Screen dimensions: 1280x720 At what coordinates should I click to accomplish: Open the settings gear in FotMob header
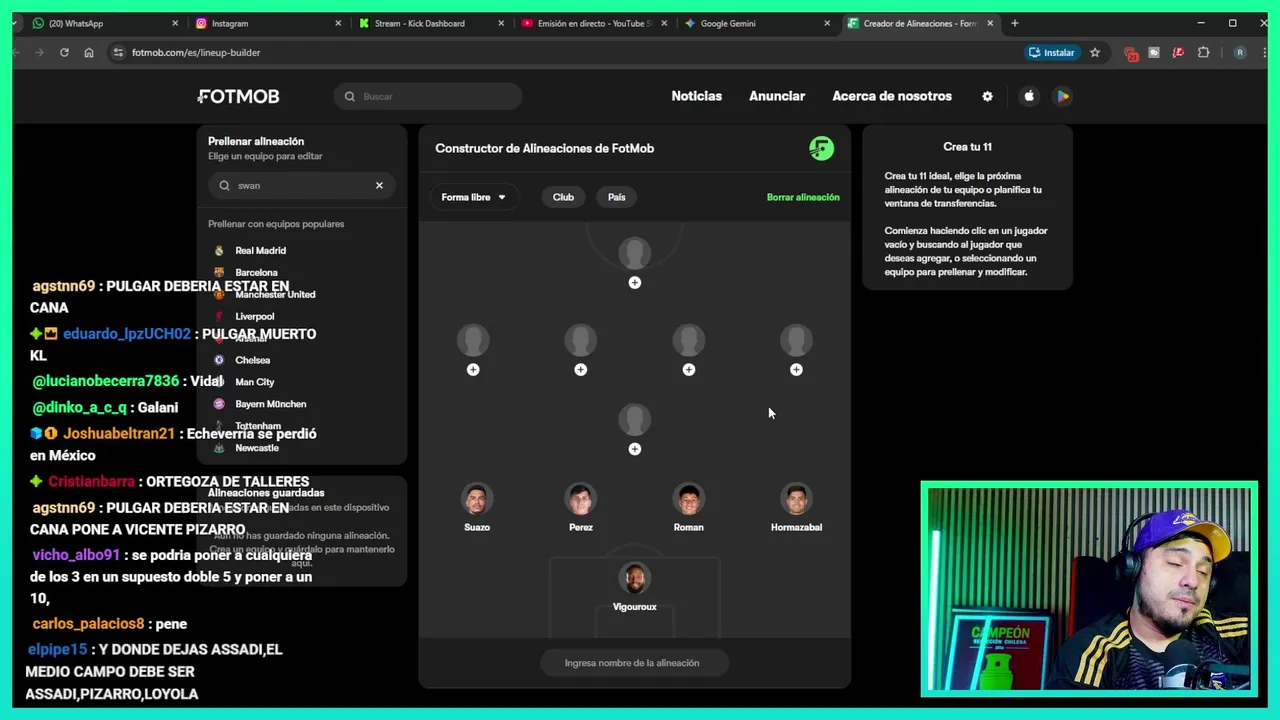point(987,96)
